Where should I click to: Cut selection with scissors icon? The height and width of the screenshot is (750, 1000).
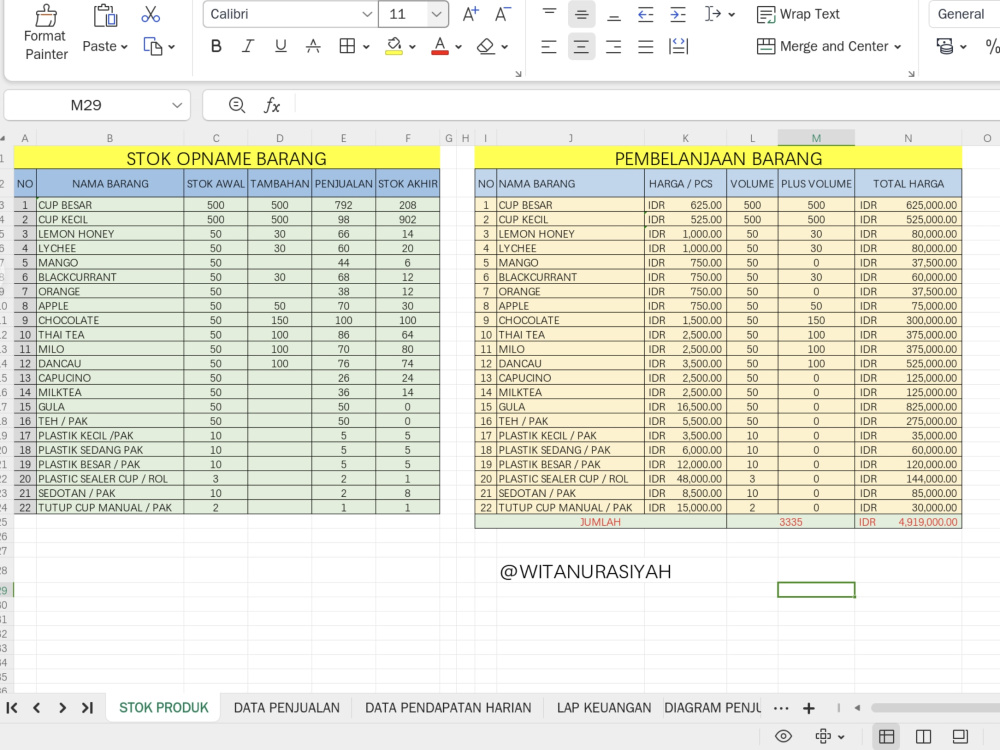point(151,14)
